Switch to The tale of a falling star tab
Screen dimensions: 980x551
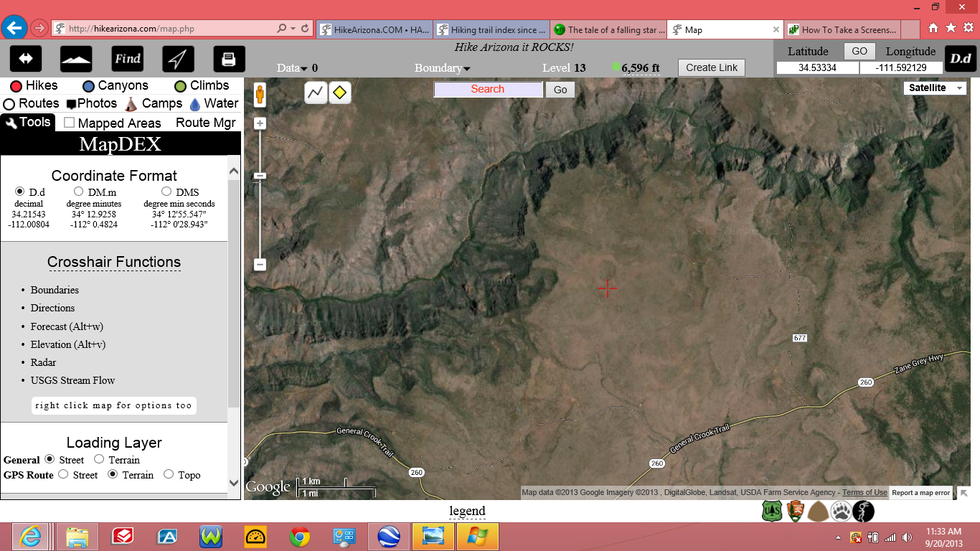(609, 29)
